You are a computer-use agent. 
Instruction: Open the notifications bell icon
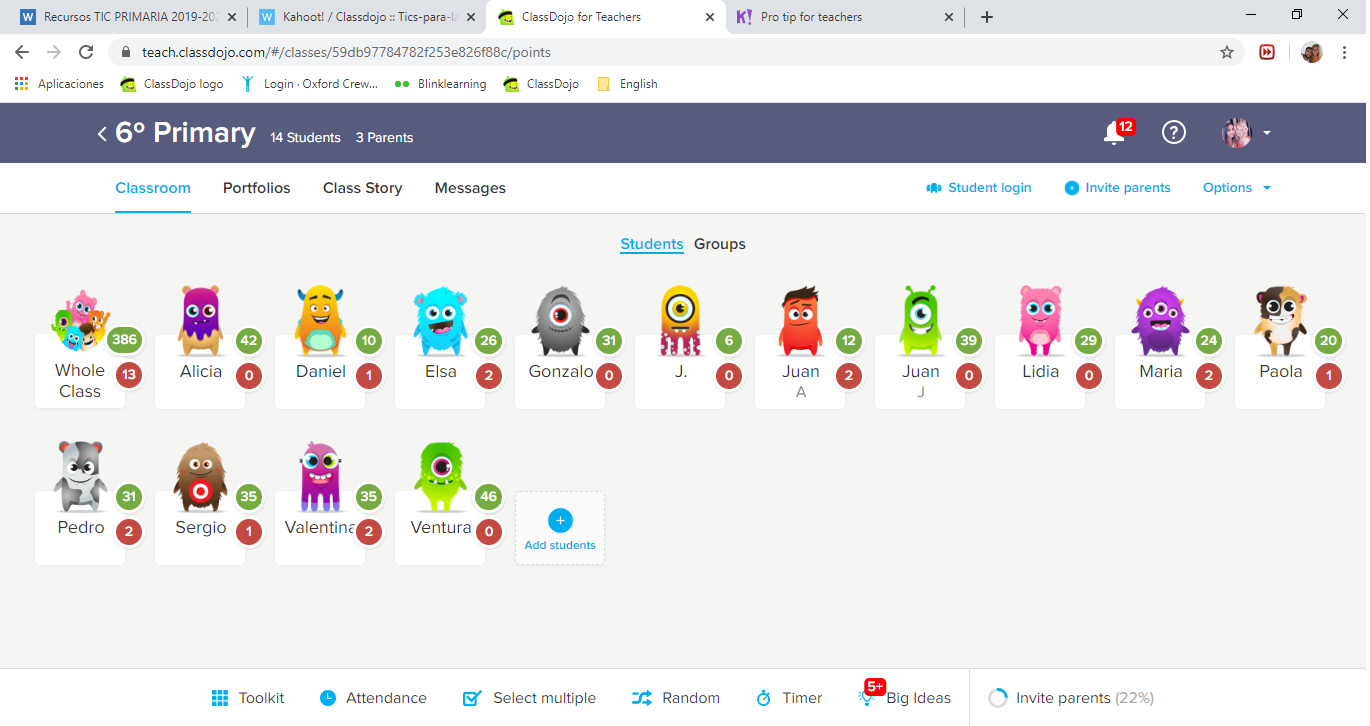coord(1114,133)
